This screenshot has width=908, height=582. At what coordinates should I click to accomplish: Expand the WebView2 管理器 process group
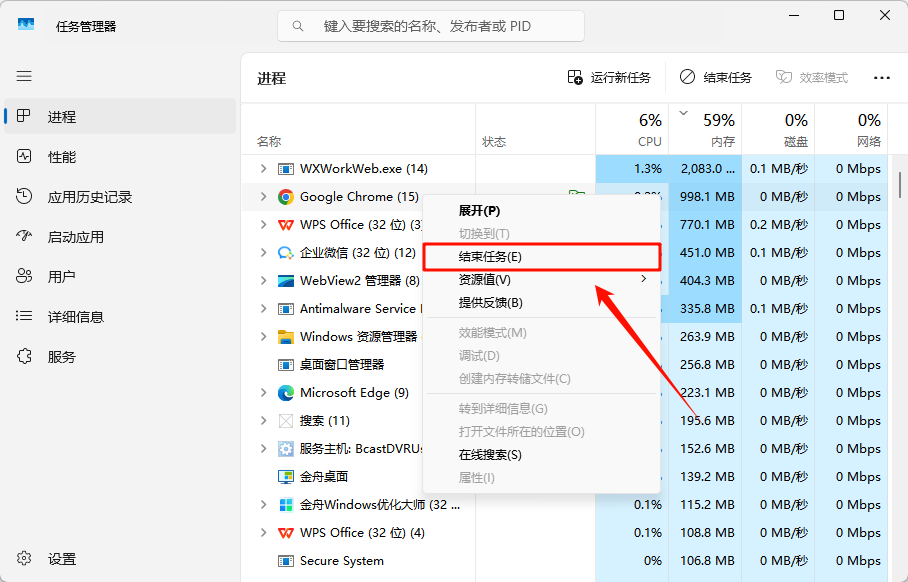[263, 281]
